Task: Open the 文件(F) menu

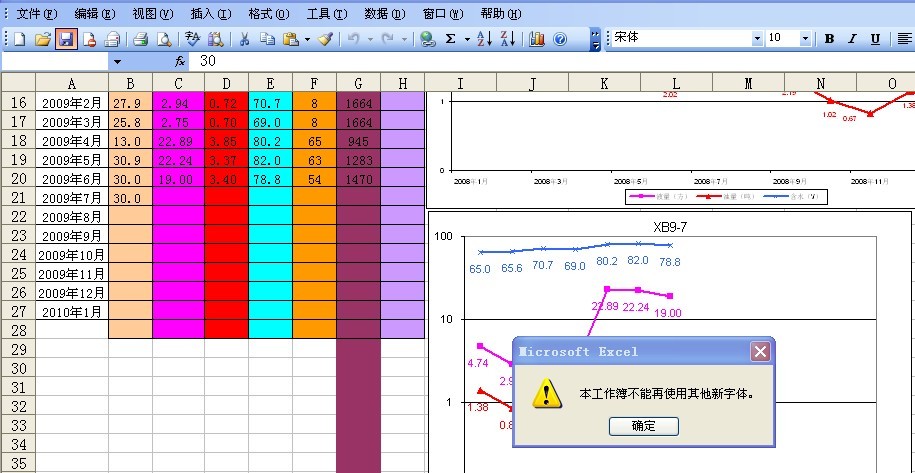Action: [37, 13]
